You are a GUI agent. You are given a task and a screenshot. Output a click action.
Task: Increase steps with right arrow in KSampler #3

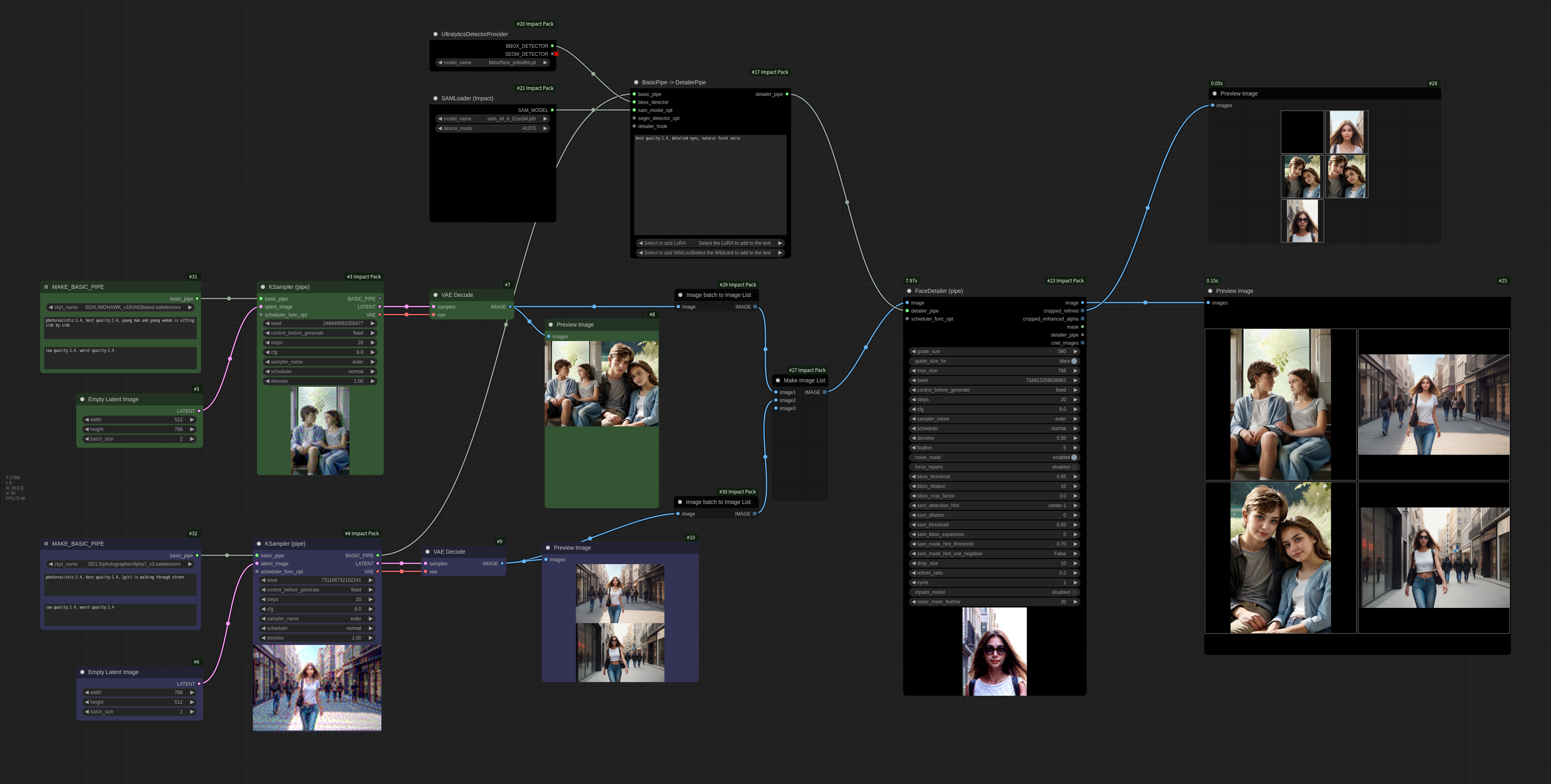pyautogui.click(x=372, y=343)
